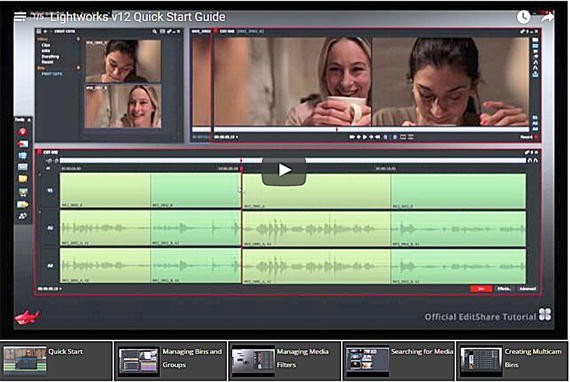The width and height of the screenshot is (570, 382).
Task: Click the Share arrow icon on the video
Action: [547, 16]
